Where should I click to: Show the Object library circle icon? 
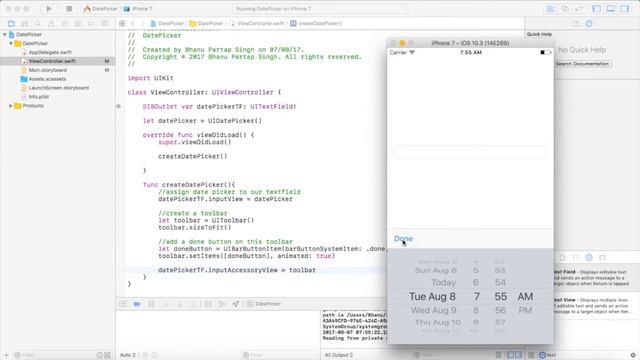click(x=589, y=258)
